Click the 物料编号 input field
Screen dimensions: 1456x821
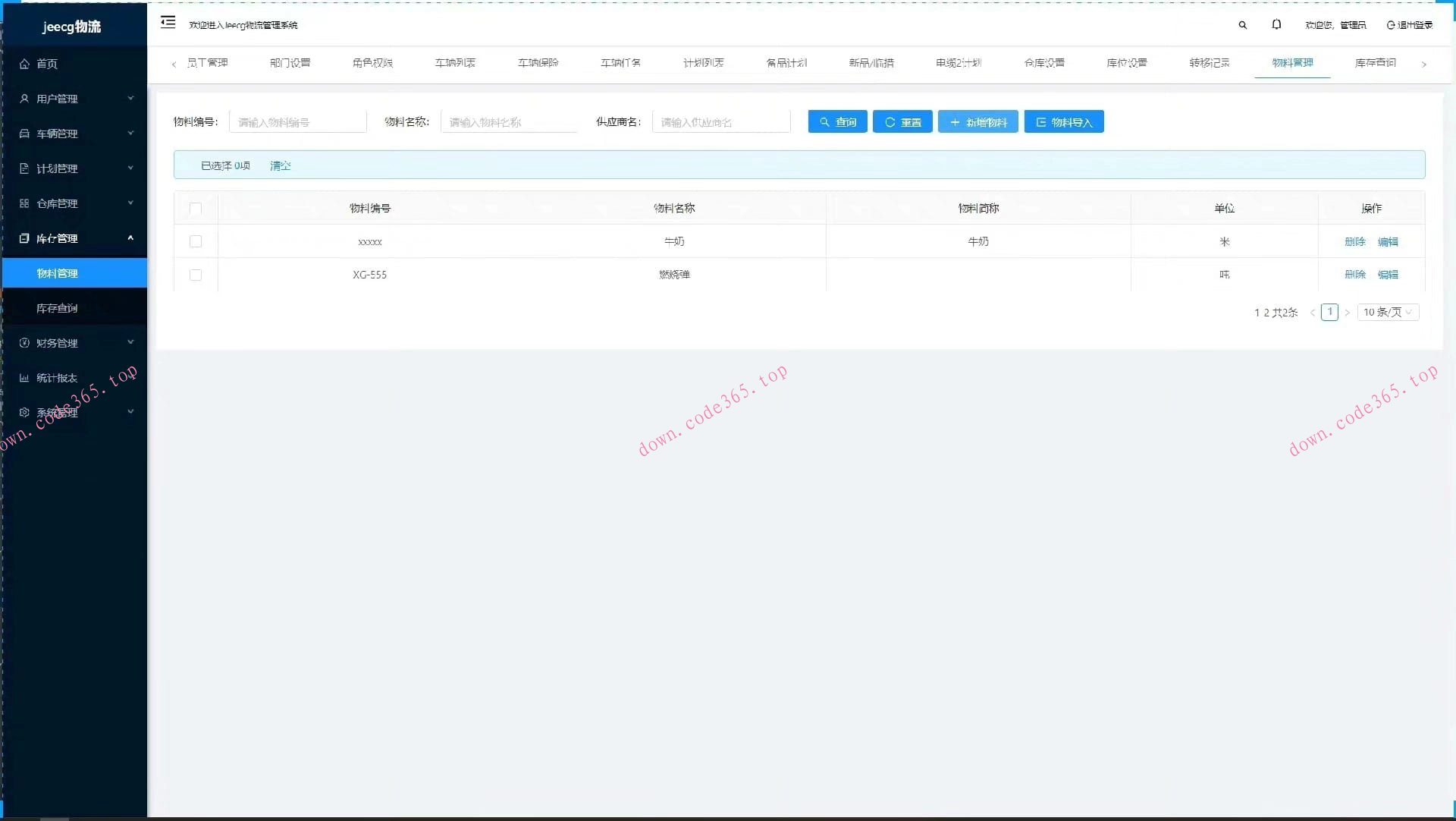click(297, 122)
